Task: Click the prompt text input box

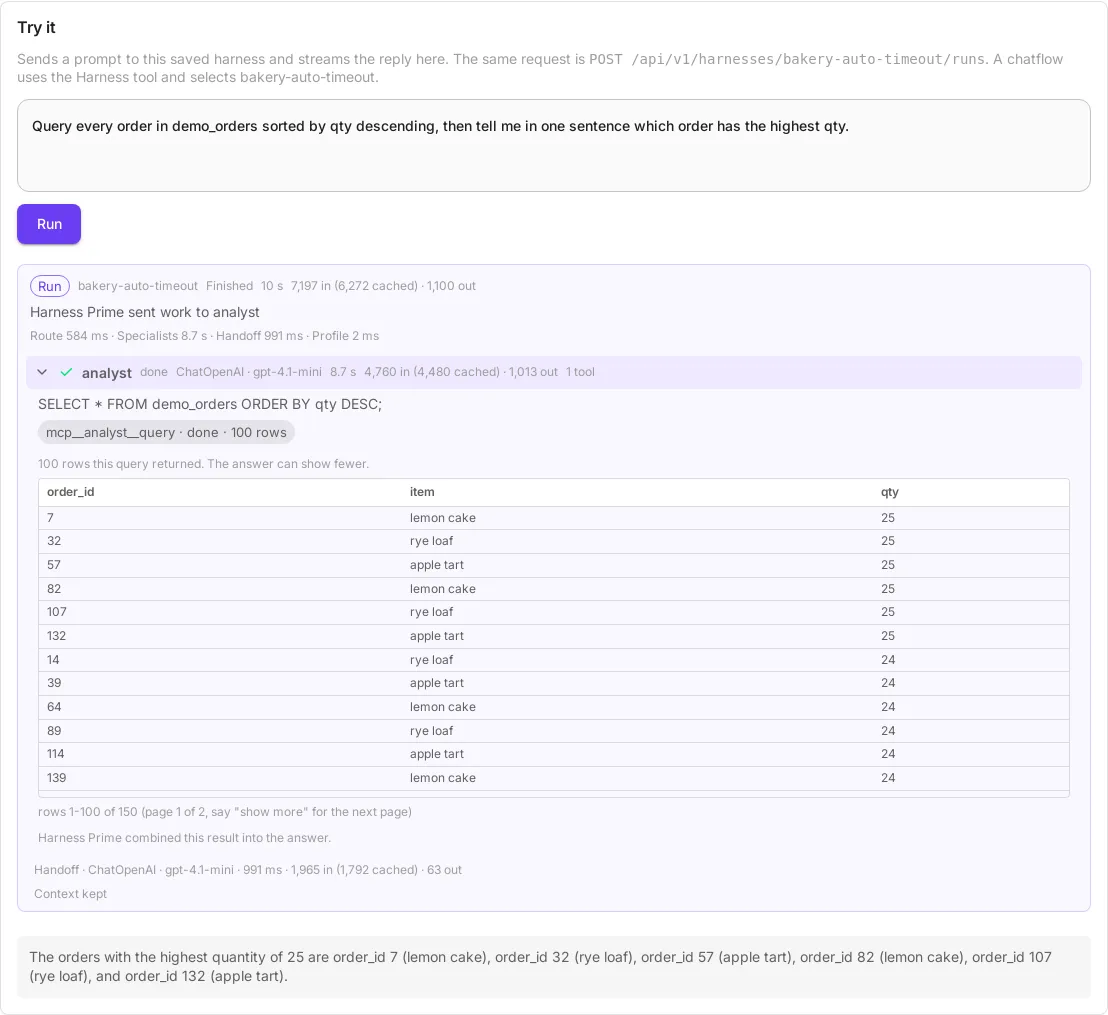Action: [x=553, y=146]
